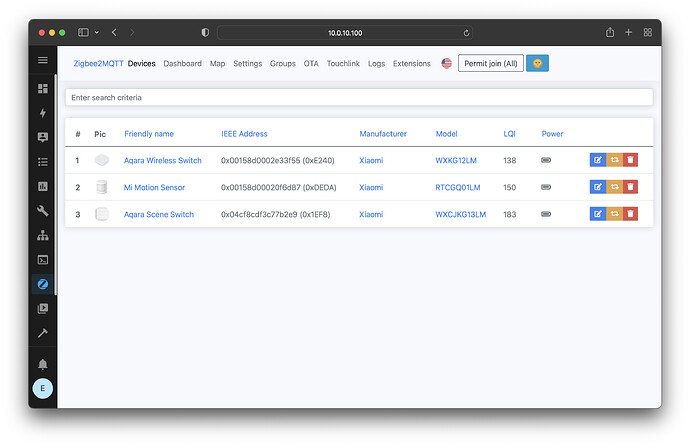690x446 pixels.
Task: Click the reconfigure icon for Mi Motion Sensor
Action: coord(613,187)
